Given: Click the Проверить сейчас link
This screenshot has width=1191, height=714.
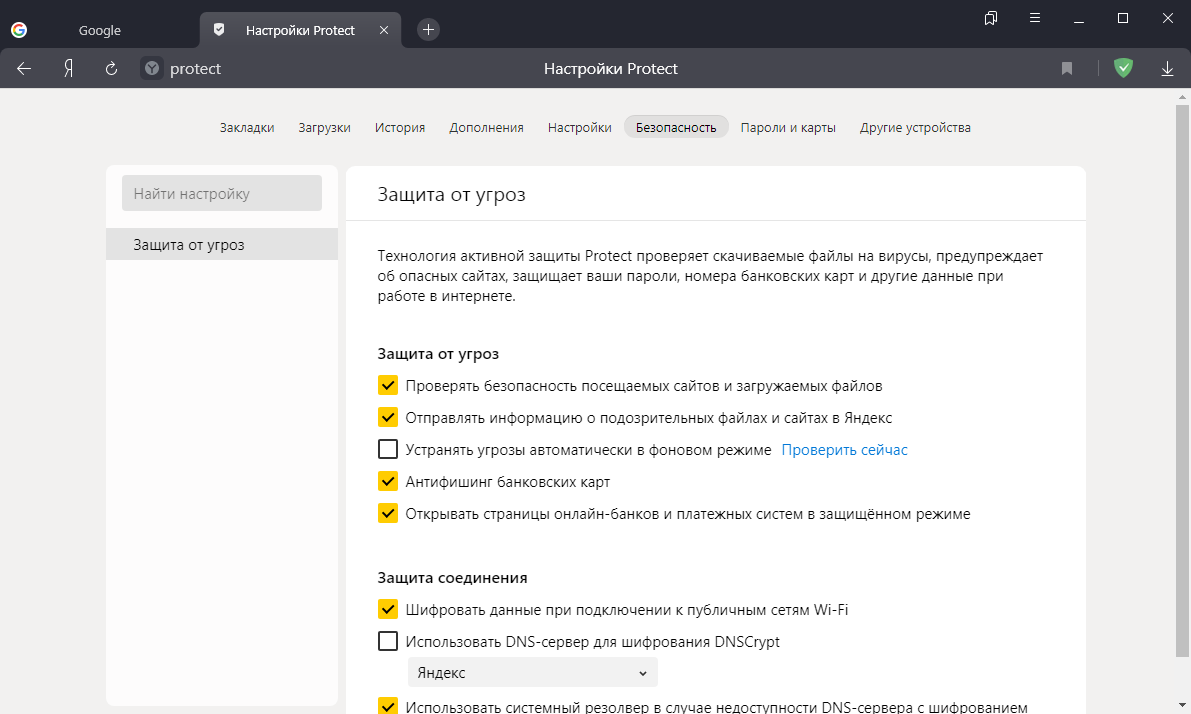Looking at the screenshot, I should click(844, 450).
